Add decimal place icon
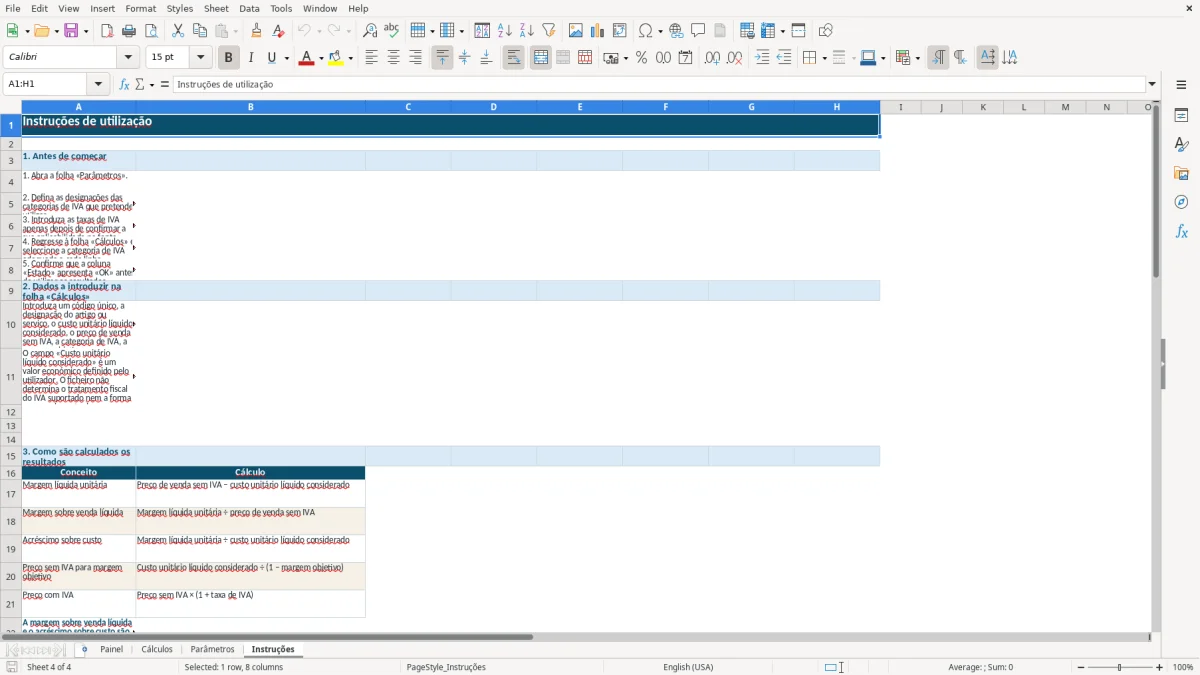Image resolution: width=1200 pixels, height=675 pixels. pyautogui.click(x=712, y=58)
